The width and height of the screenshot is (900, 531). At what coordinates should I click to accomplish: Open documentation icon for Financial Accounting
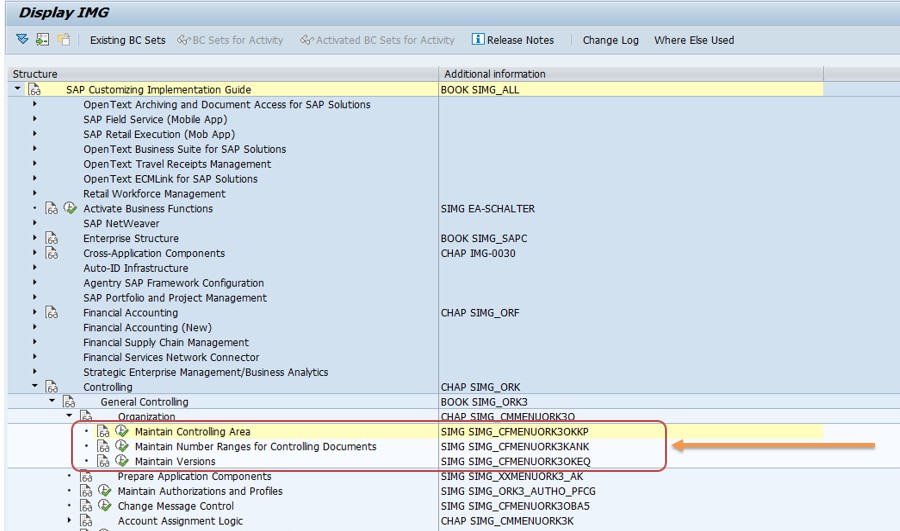pos(52,313)
